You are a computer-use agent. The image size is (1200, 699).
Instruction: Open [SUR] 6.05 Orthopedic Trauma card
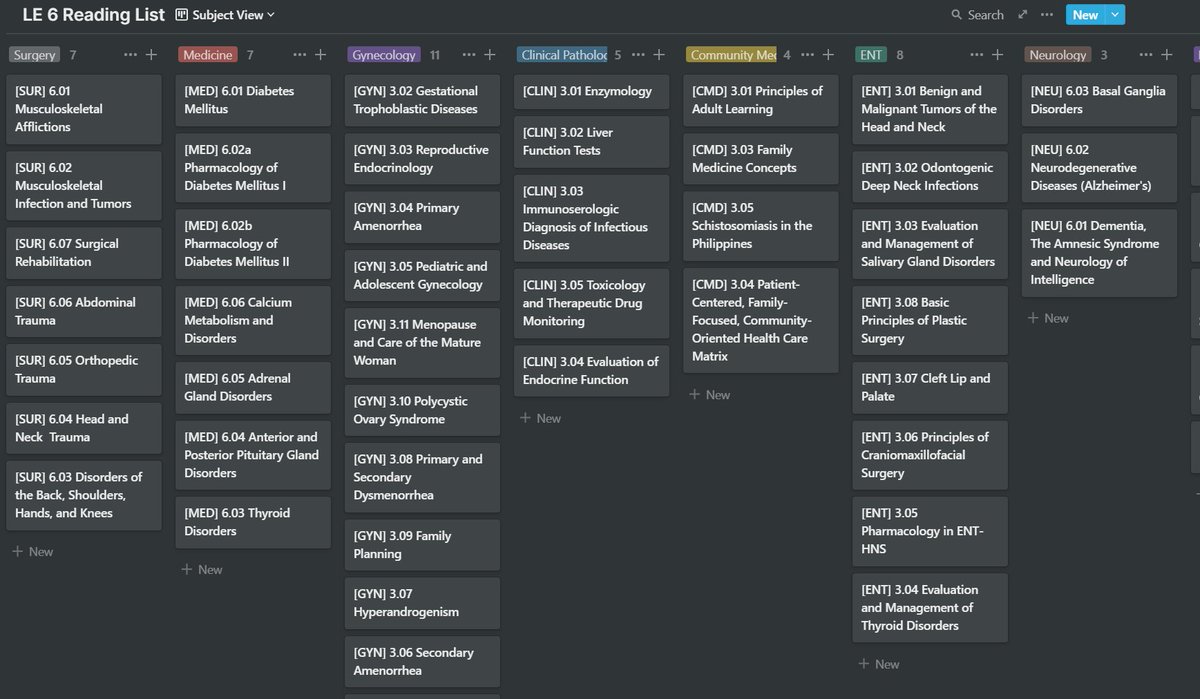pos(84,370)
